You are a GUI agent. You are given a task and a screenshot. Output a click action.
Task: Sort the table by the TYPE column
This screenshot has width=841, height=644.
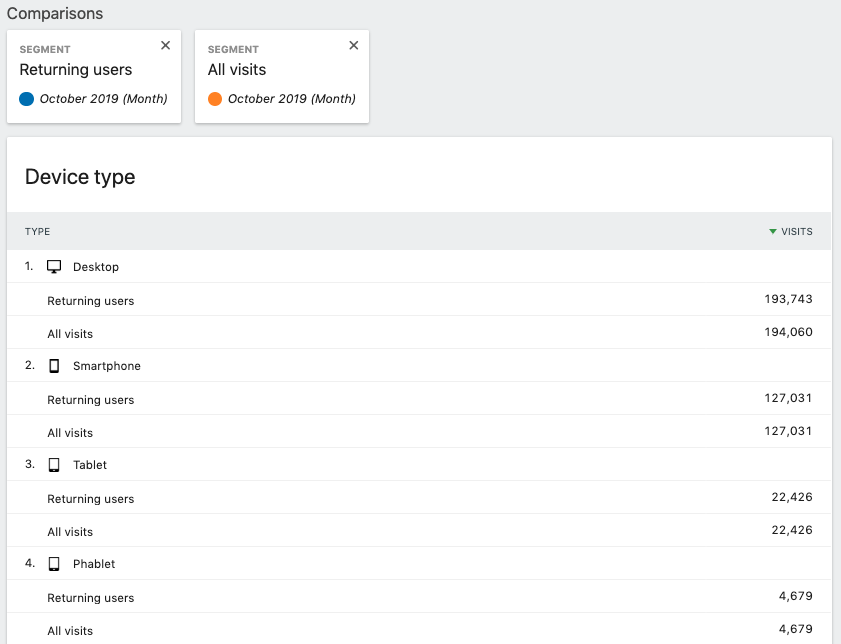coord(37,231)
